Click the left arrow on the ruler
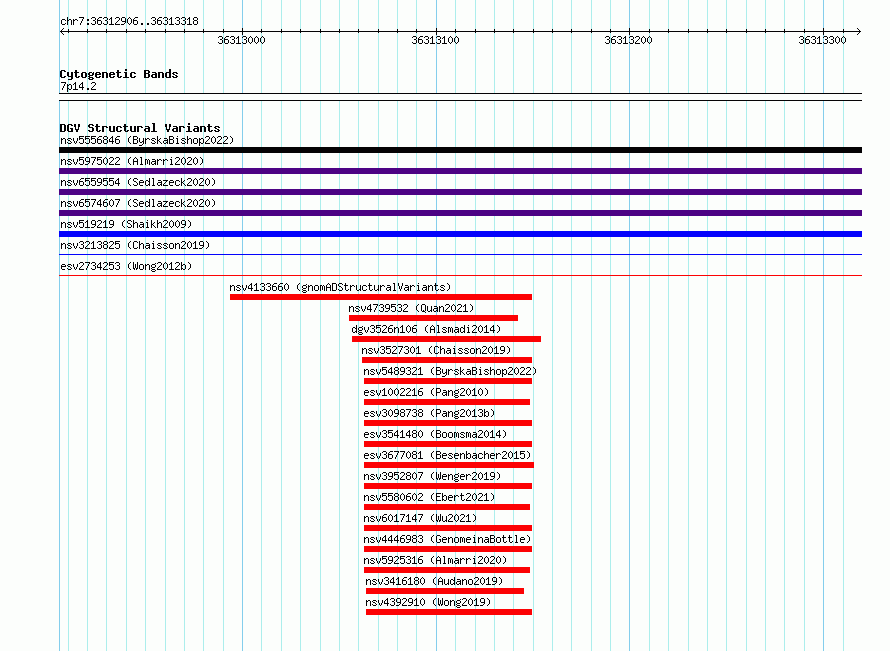 pyautogui.click(x=62, y=32)
